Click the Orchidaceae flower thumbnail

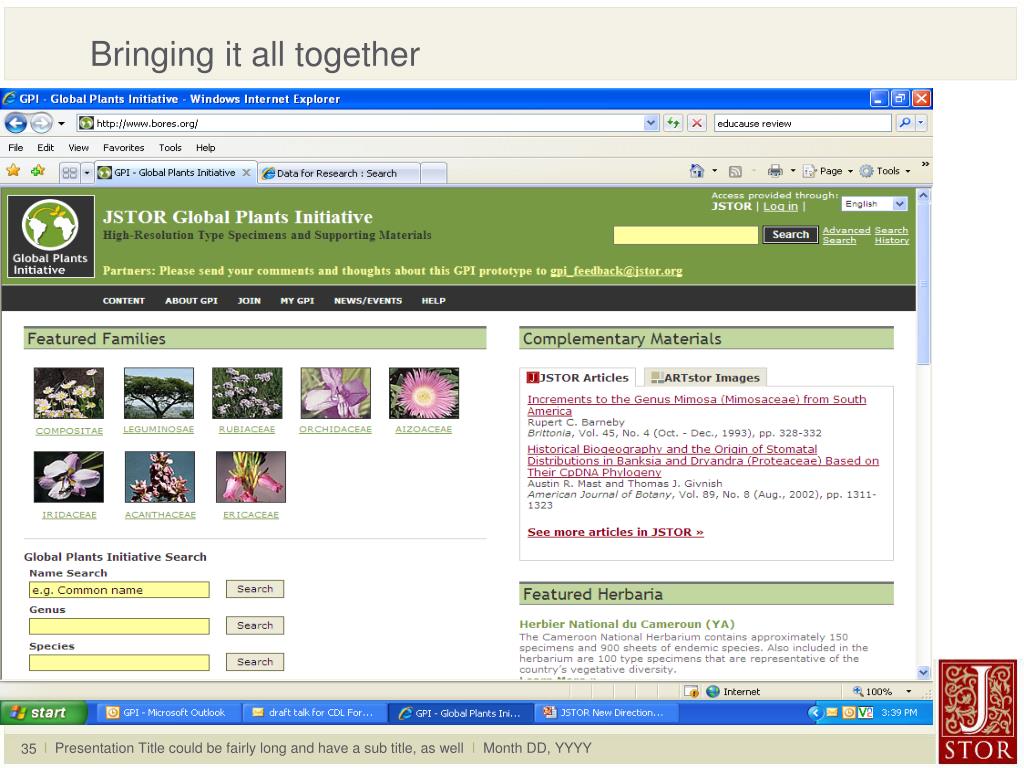click(x=336, y=393)
